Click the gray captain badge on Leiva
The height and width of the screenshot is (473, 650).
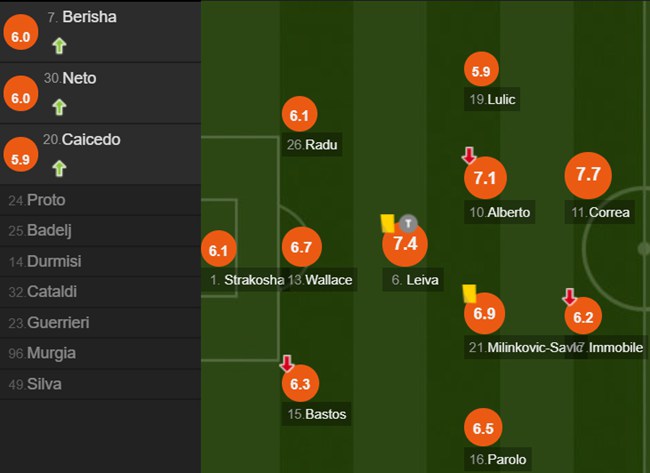pos(408,223)
